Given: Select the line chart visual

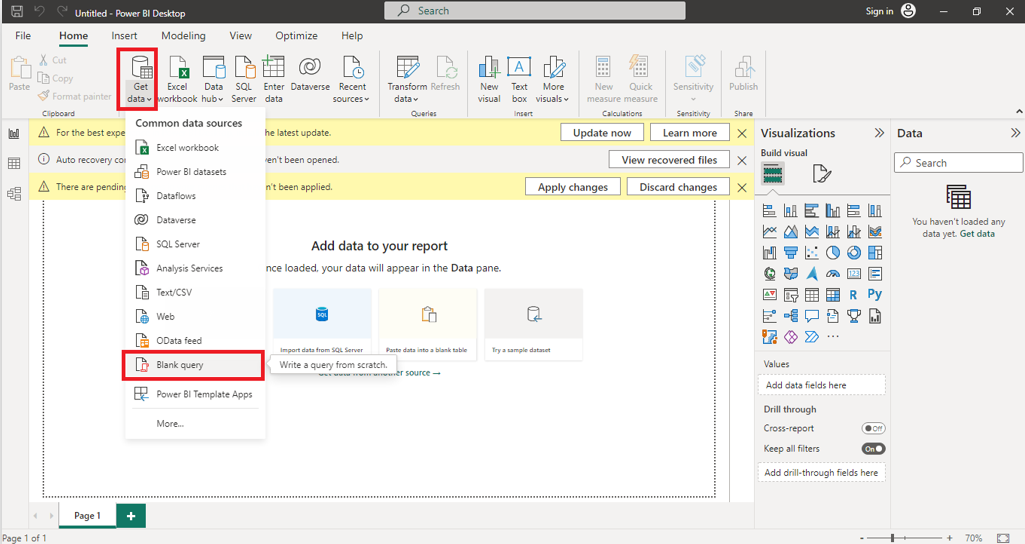Looking at the screenshot, I should pyautogui.click(x=770, y=231).
